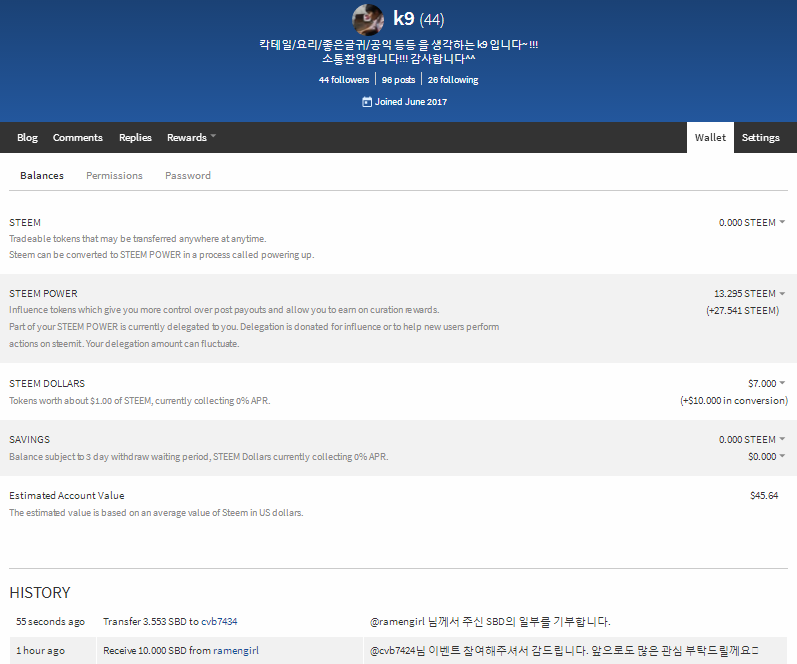797x664 pixels.
Task: Open the 44 followers list
Action: (344, 80)
